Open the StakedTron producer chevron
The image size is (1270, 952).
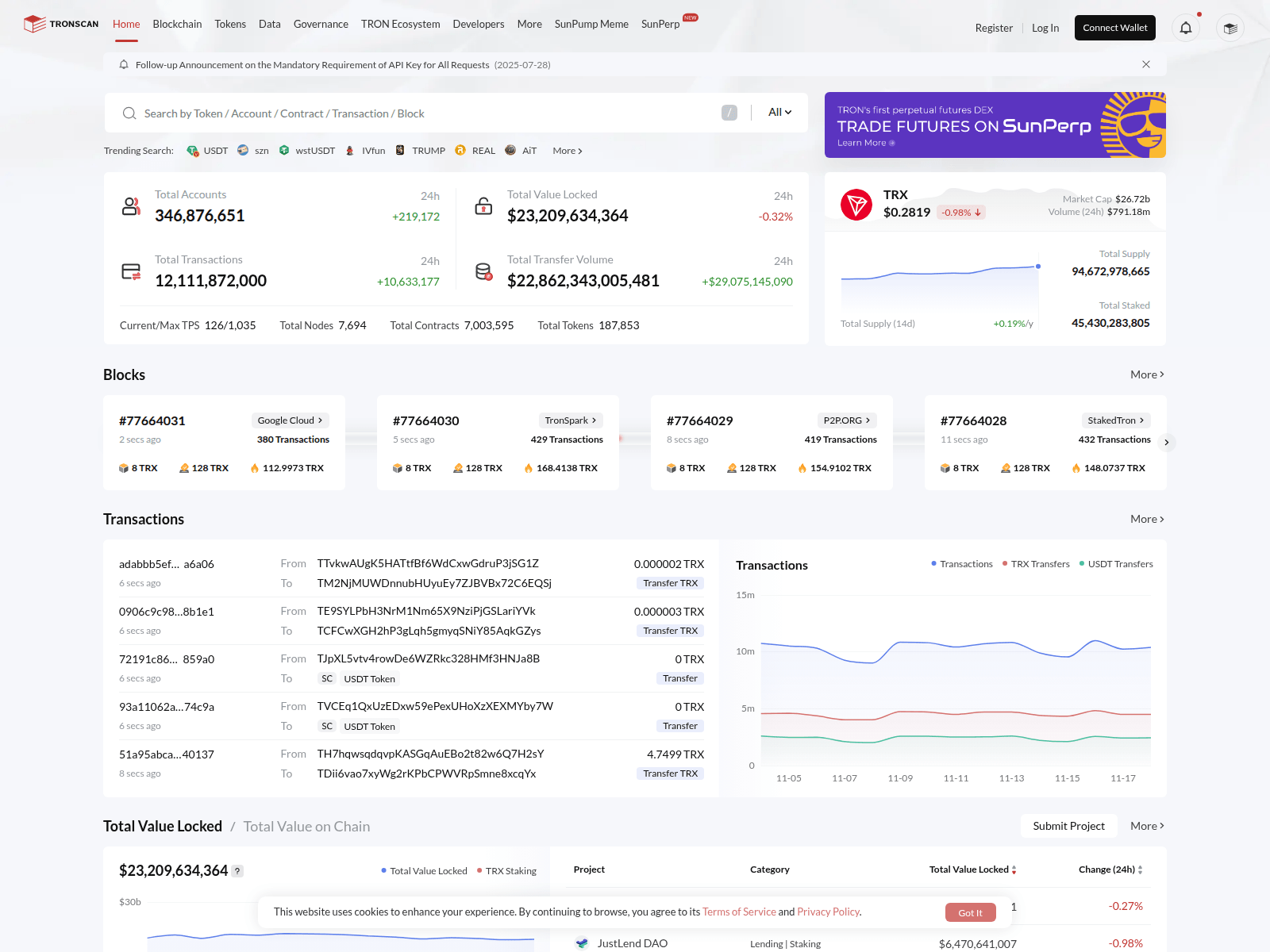(1141, 420)
